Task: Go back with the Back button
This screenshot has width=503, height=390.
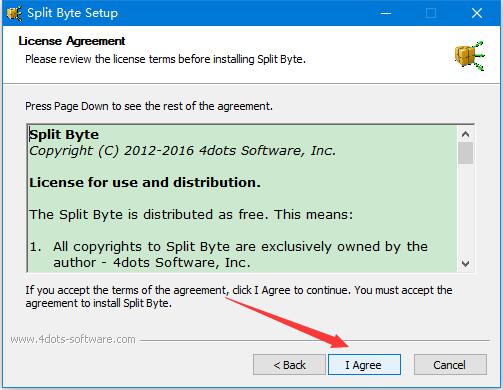Action: (289, 365)
